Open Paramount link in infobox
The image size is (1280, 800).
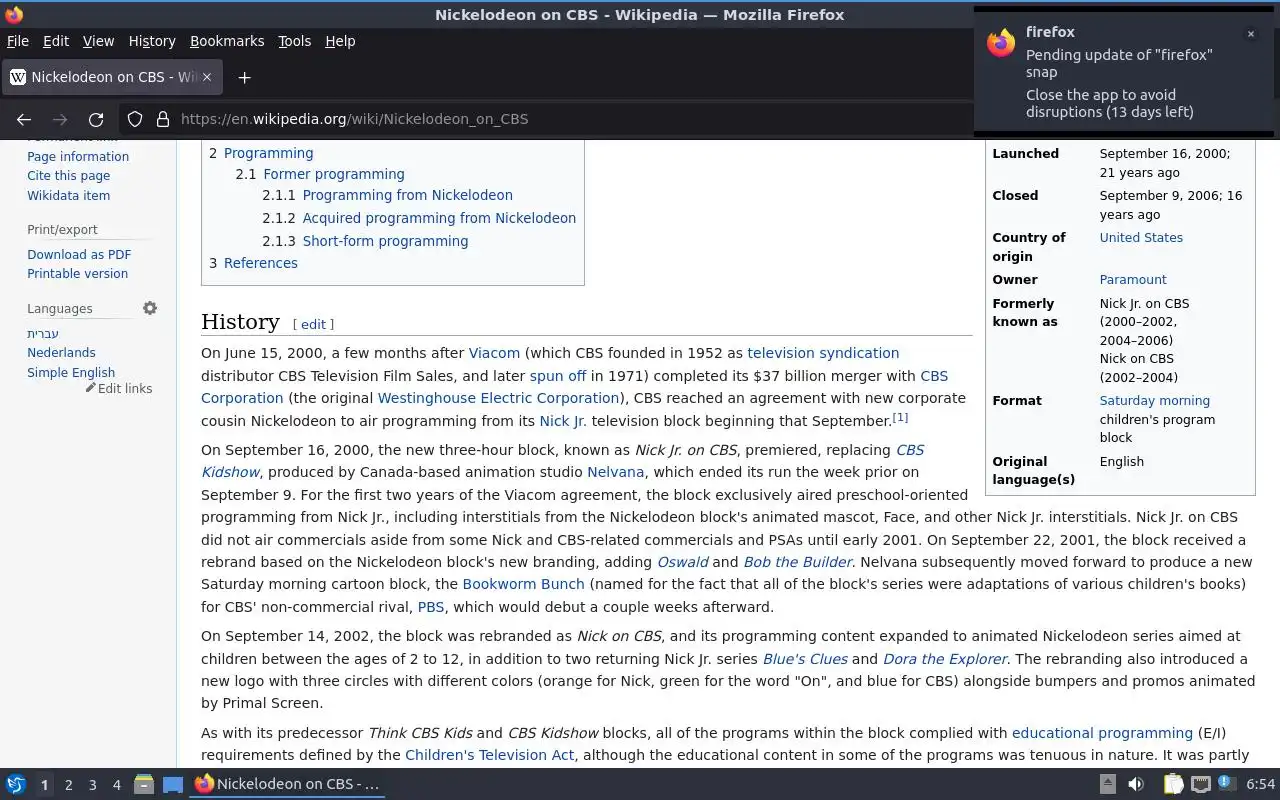(1133, 280)
